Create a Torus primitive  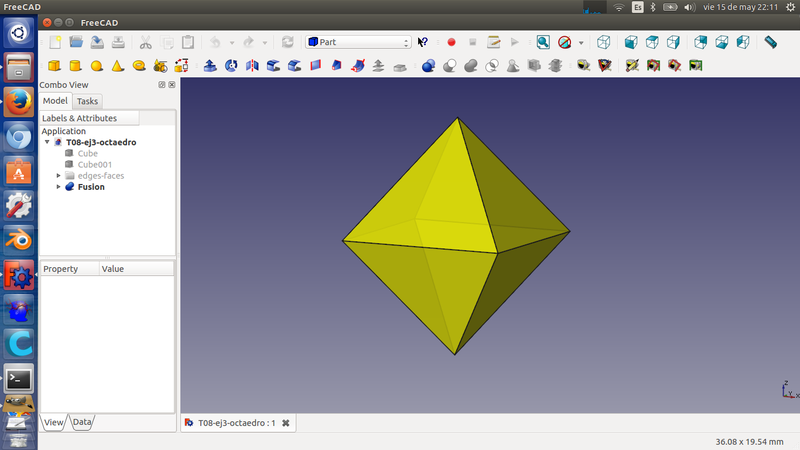[x=138, y=66]
